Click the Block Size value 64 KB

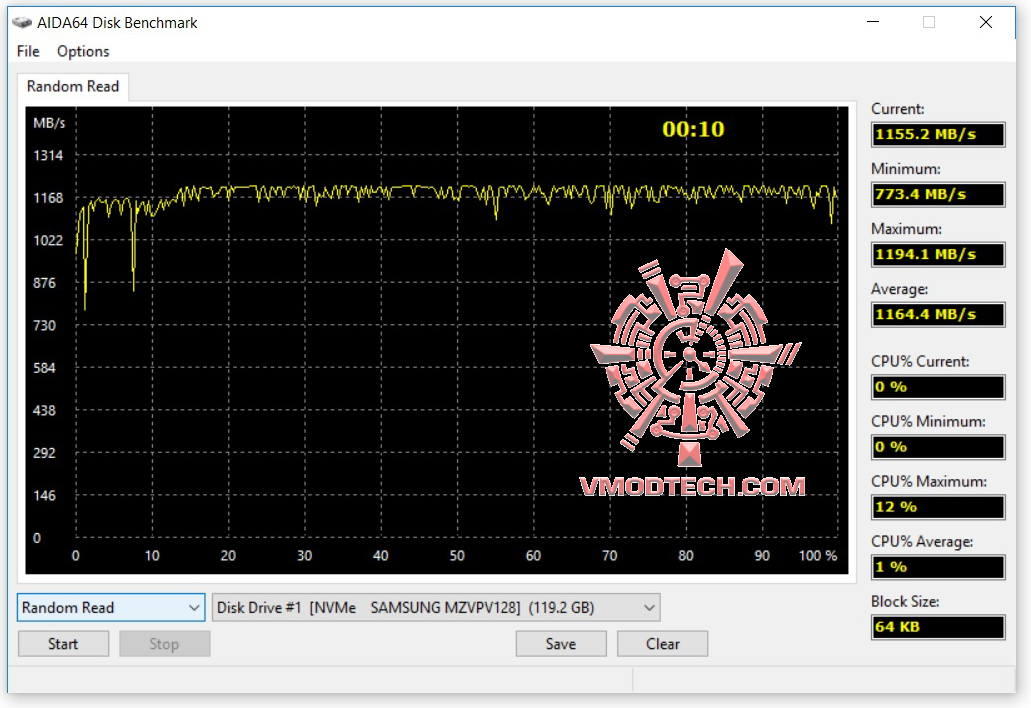[x=938, y=627]
